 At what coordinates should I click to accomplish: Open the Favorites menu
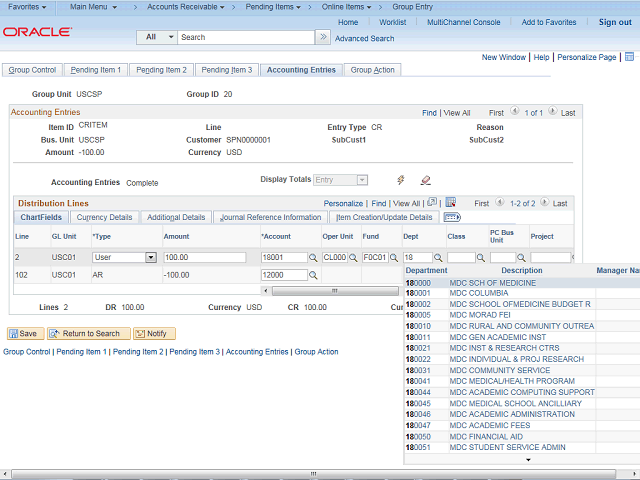click(x=27, y=7)
